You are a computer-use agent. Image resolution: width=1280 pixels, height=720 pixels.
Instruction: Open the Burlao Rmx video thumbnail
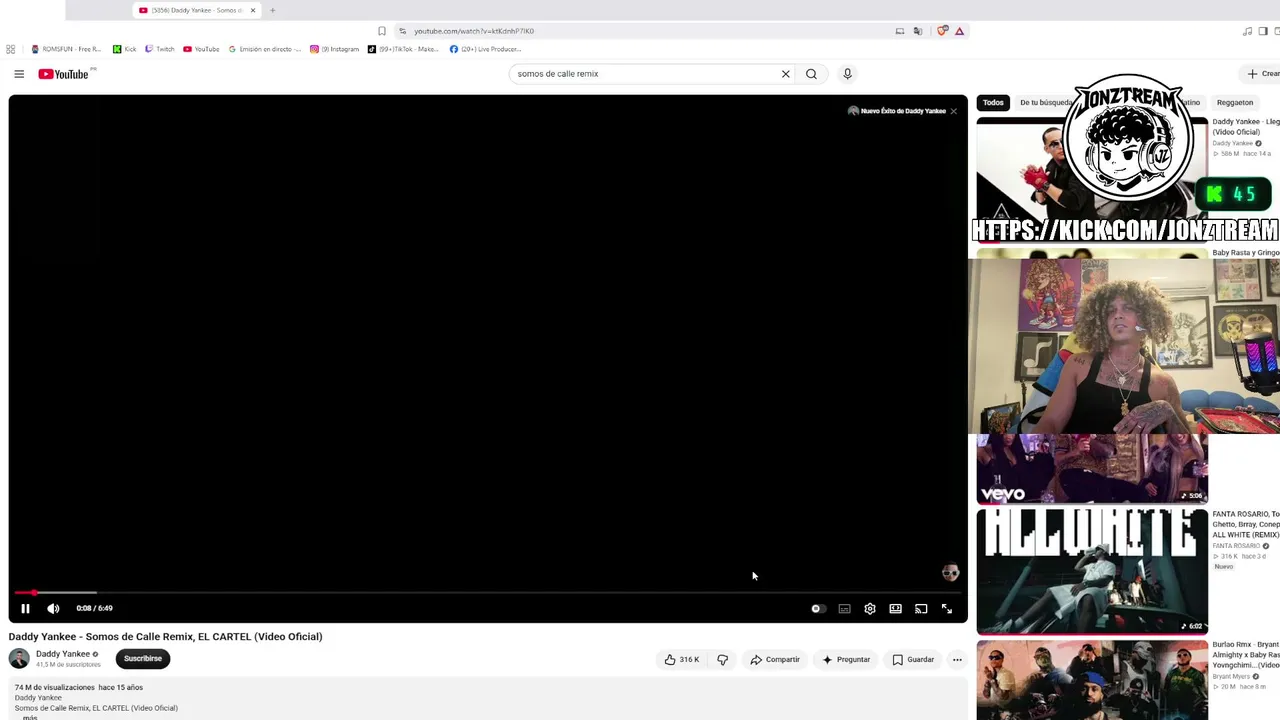(1092, 680)
